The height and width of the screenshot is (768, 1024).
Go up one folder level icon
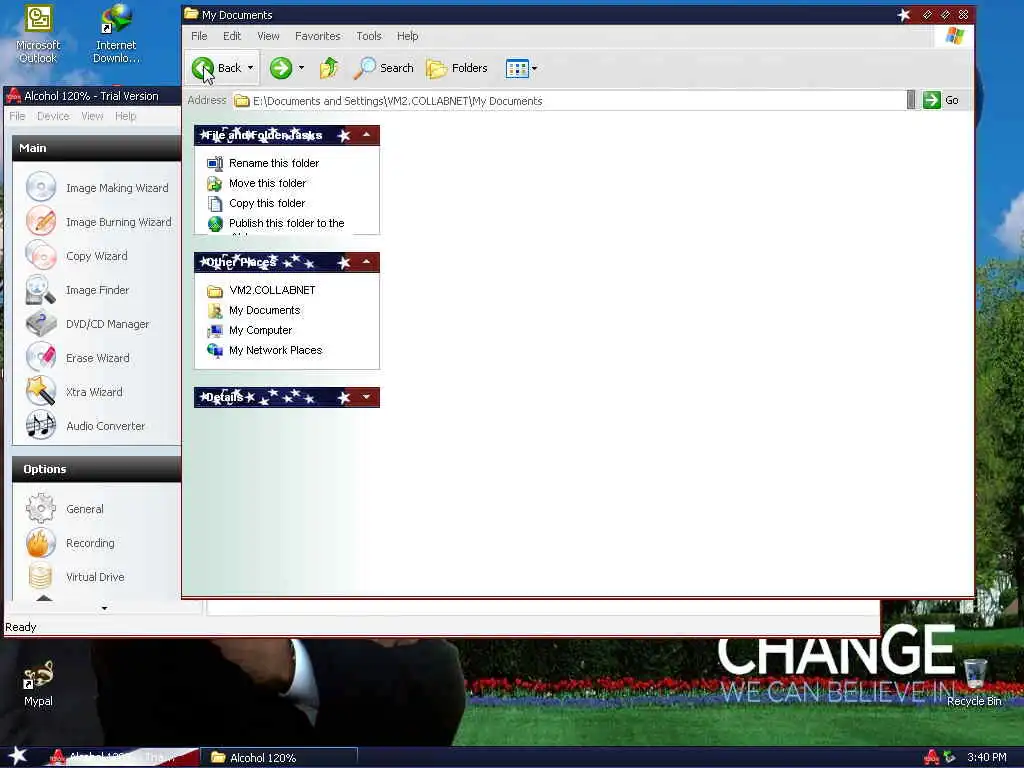328,68
